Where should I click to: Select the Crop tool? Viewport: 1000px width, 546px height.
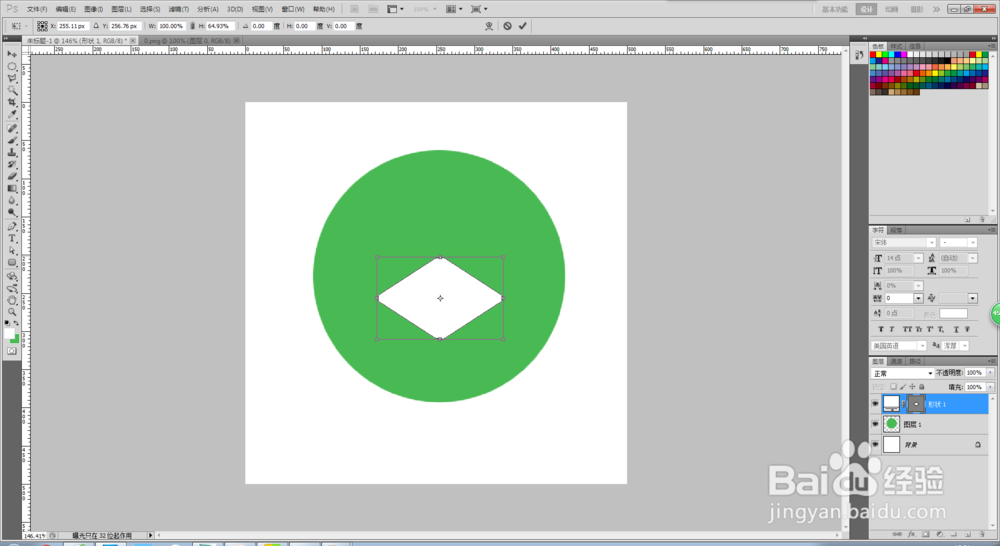click(11, 103)
